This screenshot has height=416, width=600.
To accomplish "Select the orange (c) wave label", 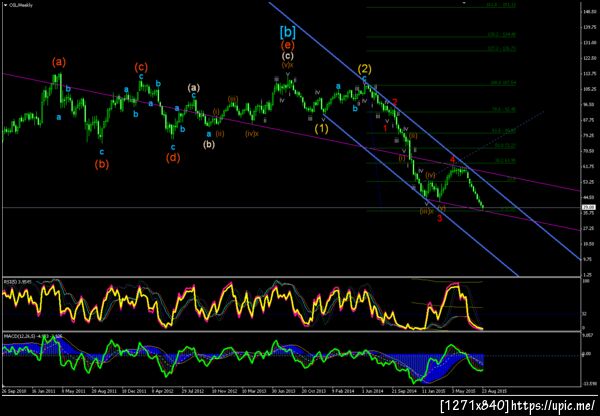I will pyautogui.click(x=141, y=67).
